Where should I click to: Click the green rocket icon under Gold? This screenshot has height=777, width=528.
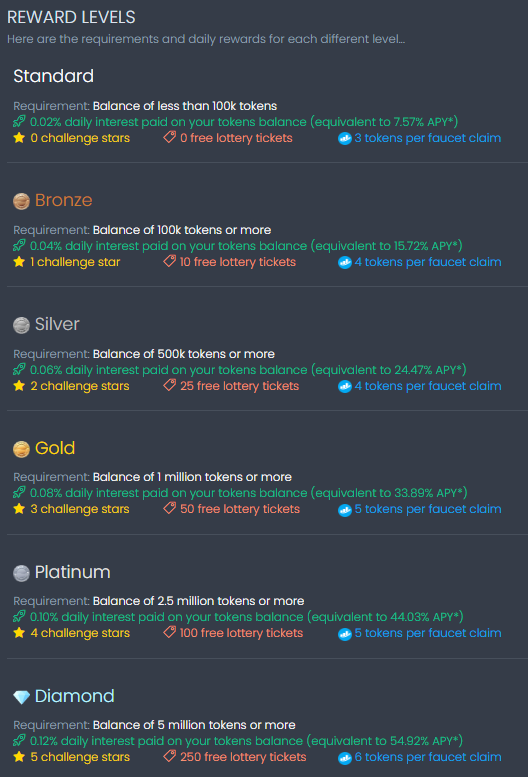click(19, 492)
